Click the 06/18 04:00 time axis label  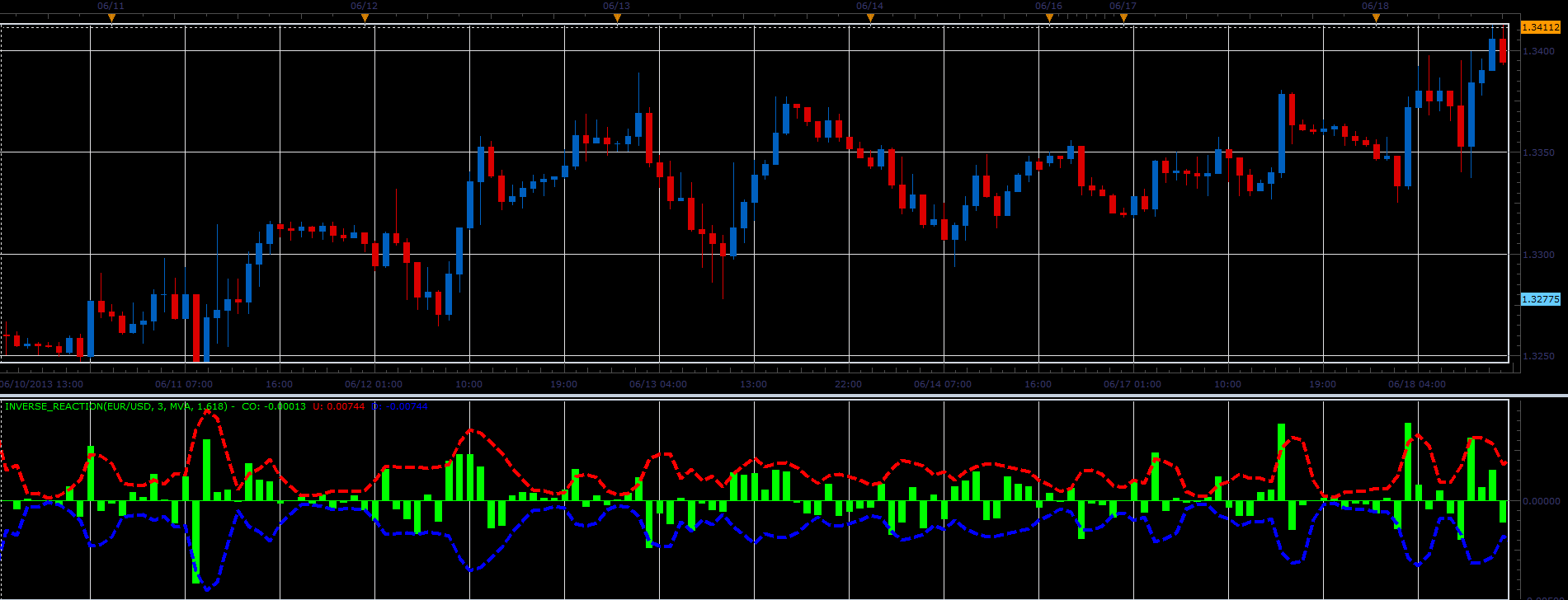(x=1417, y=384)
